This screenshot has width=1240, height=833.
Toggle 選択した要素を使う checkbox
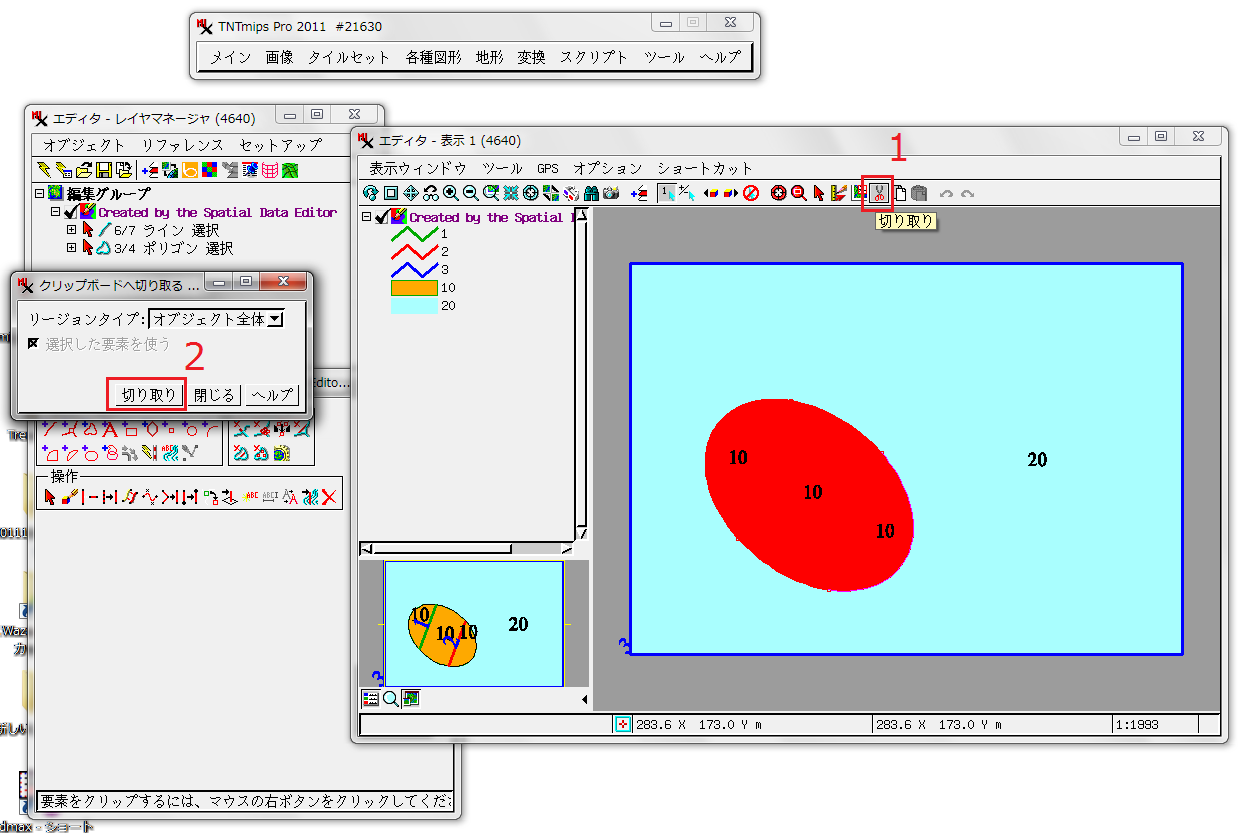34,344
